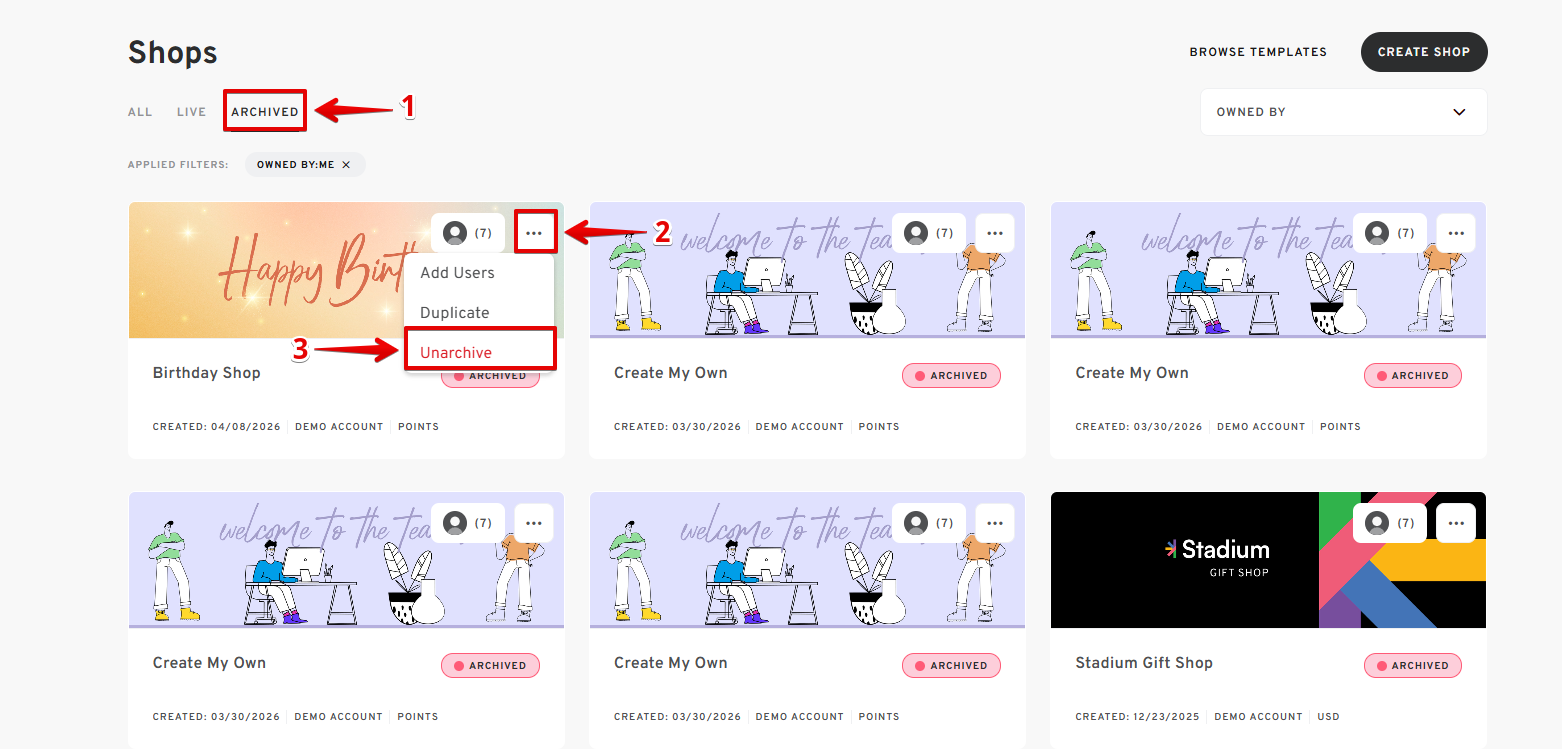This screenshot has width=1562, height=749.
Task: Select Add Users in the context menu
Action: [457, 273]
